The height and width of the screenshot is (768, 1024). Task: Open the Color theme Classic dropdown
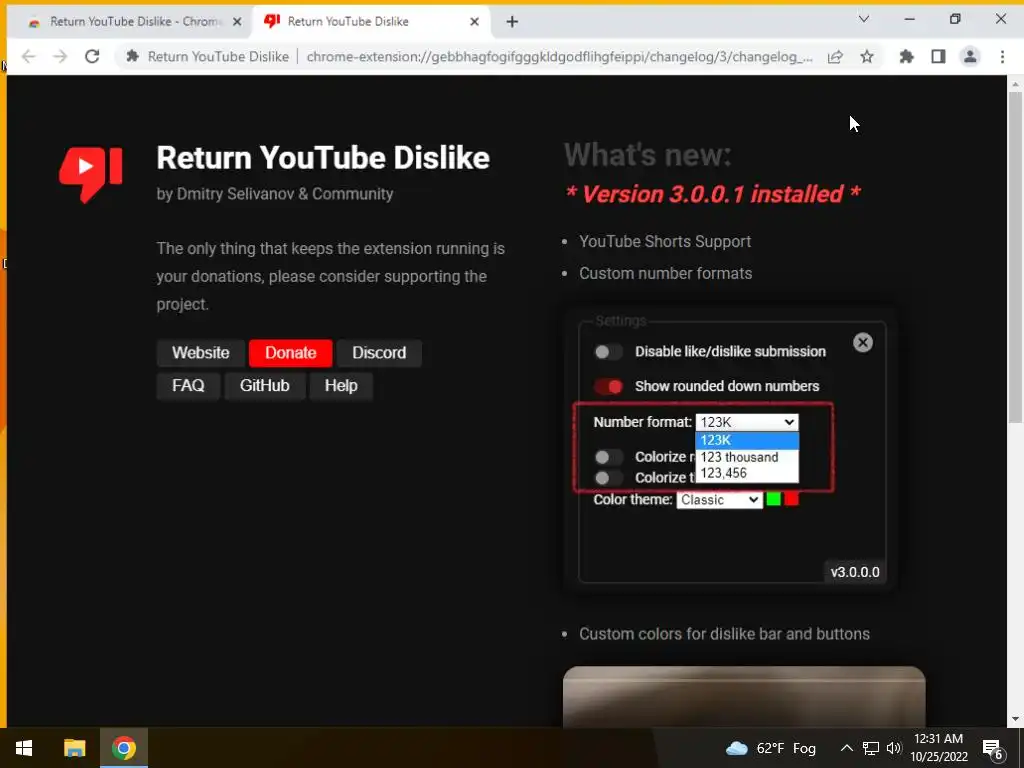[x=719, y=500]
